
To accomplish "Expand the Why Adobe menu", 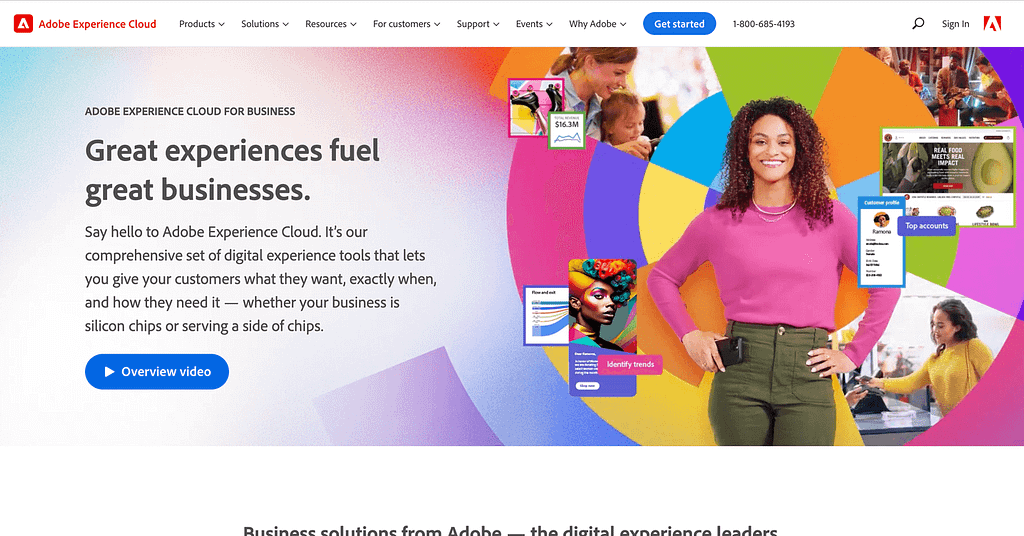I will click(x=598, y=24).
